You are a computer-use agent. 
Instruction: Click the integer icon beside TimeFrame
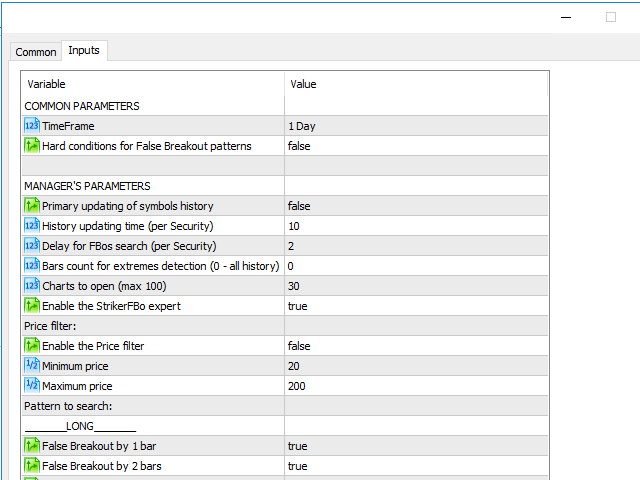[32, 126]
